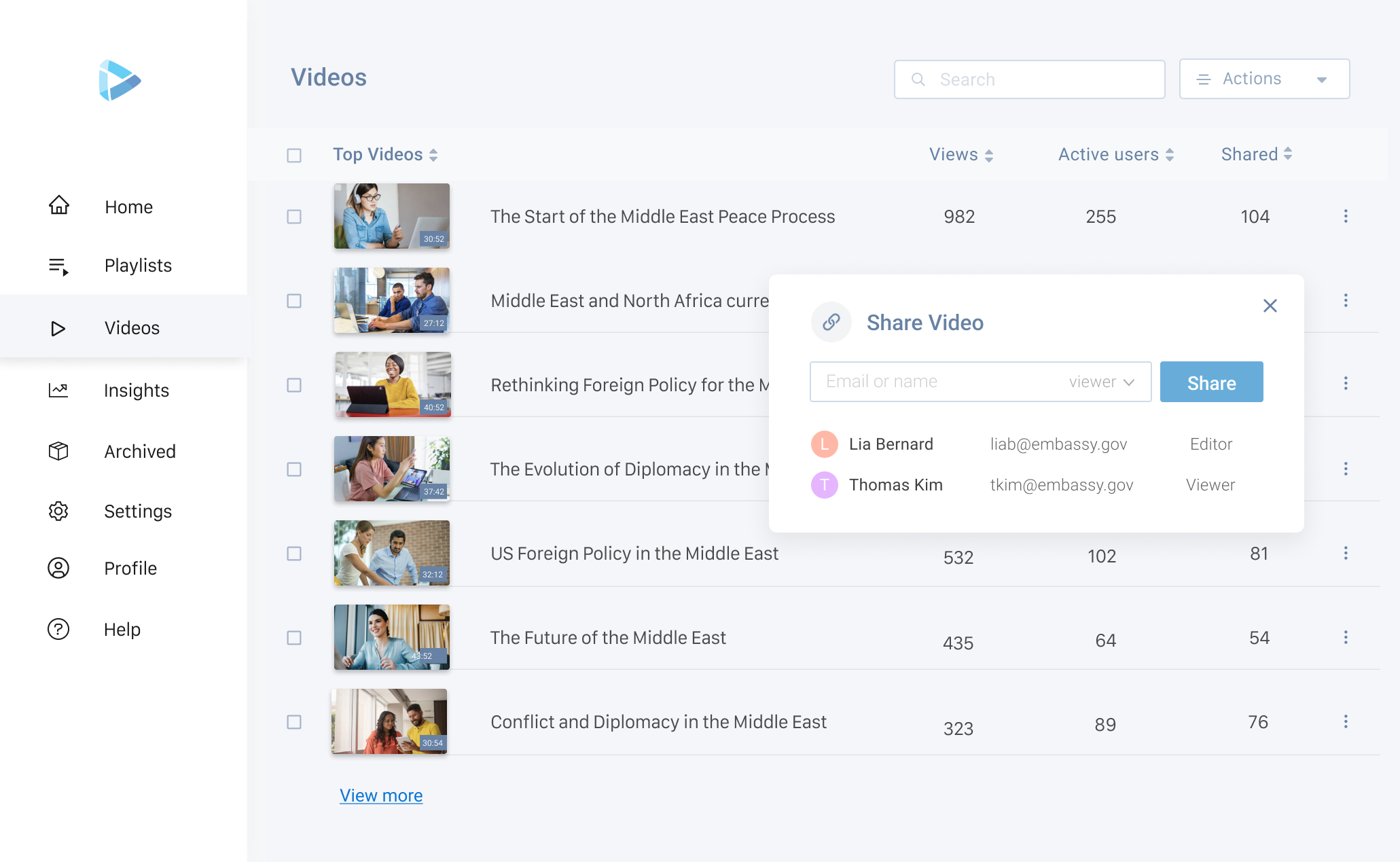This screenshot has width=1400, height=862.
Task: Click the Profile person icon
Action: click(58, 568)
